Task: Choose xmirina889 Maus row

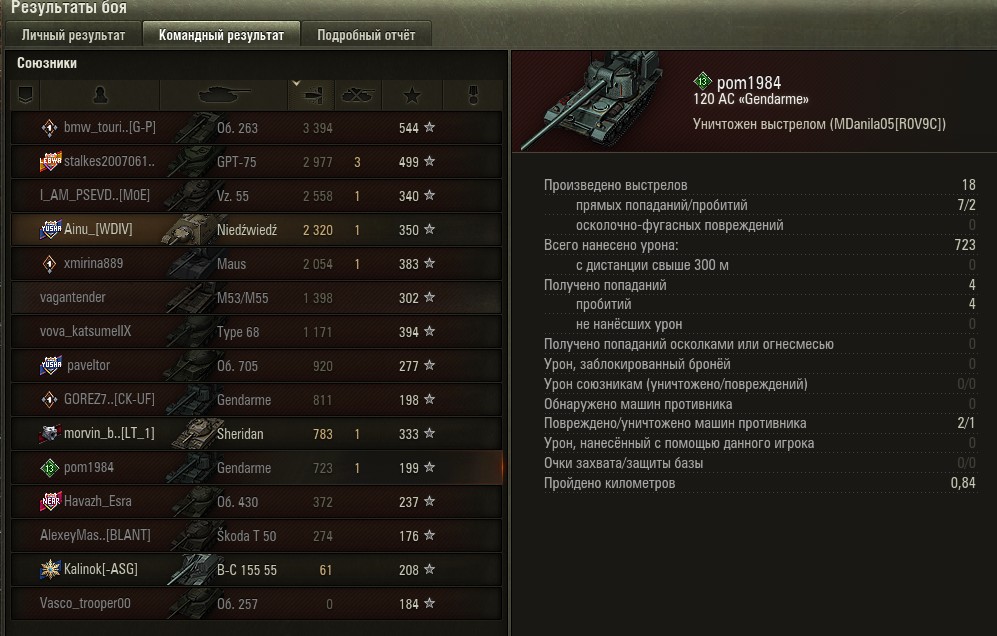Action: [256, 263]
